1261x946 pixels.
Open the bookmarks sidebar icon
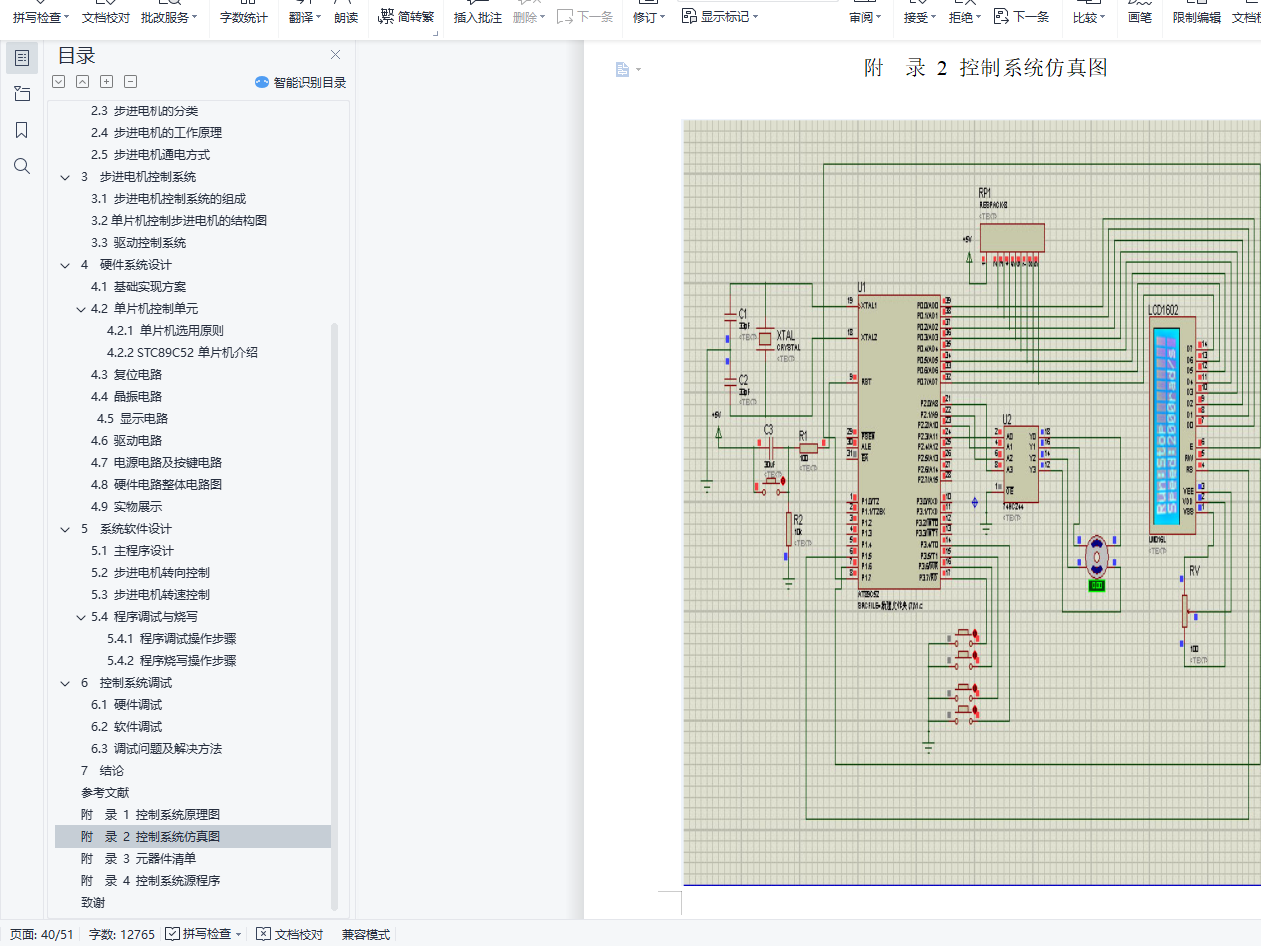tap(22, 130)
